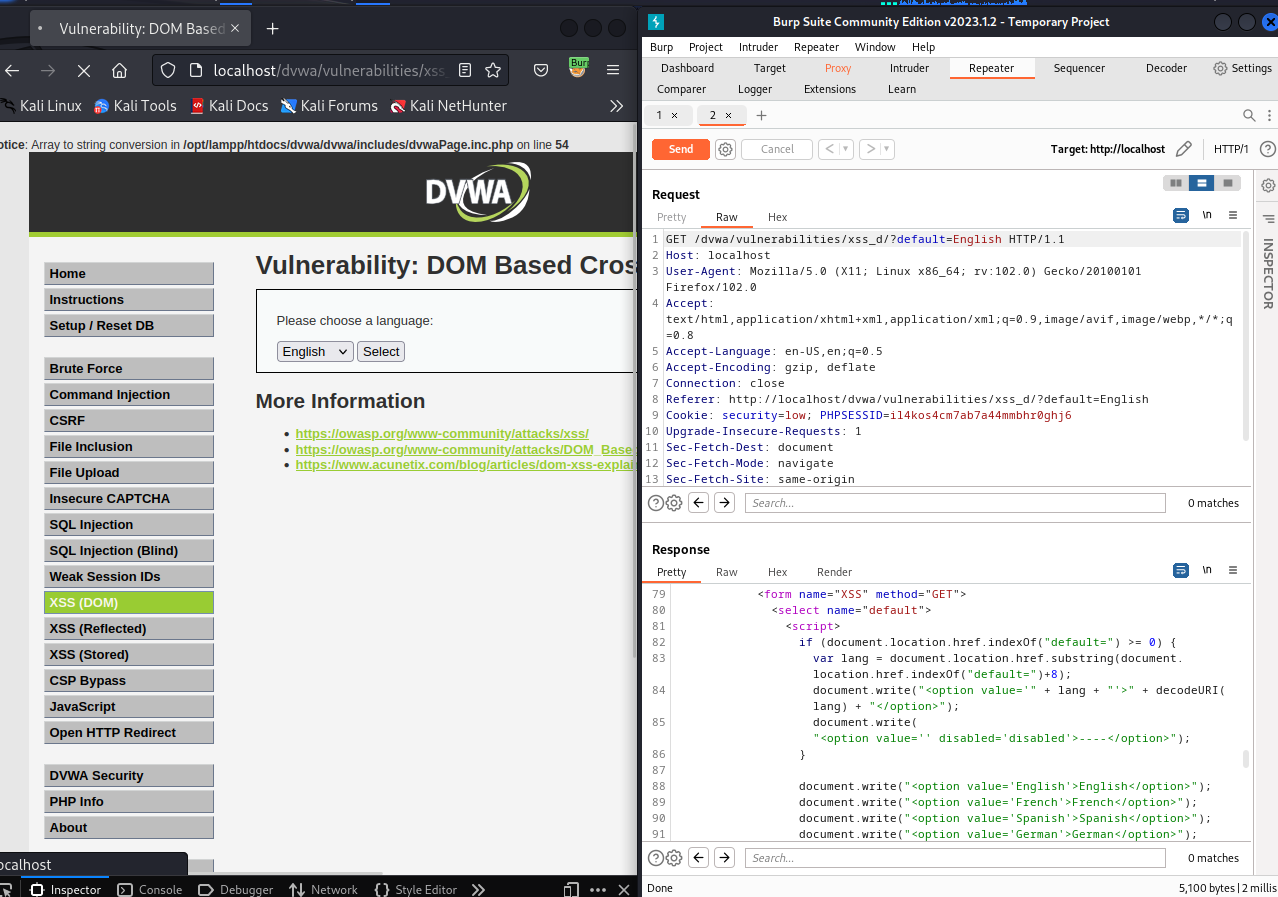1278x897 pixels.
Task: Toggle response word wrap icon
Action: pyautogui.click(x=1181, y=570)
